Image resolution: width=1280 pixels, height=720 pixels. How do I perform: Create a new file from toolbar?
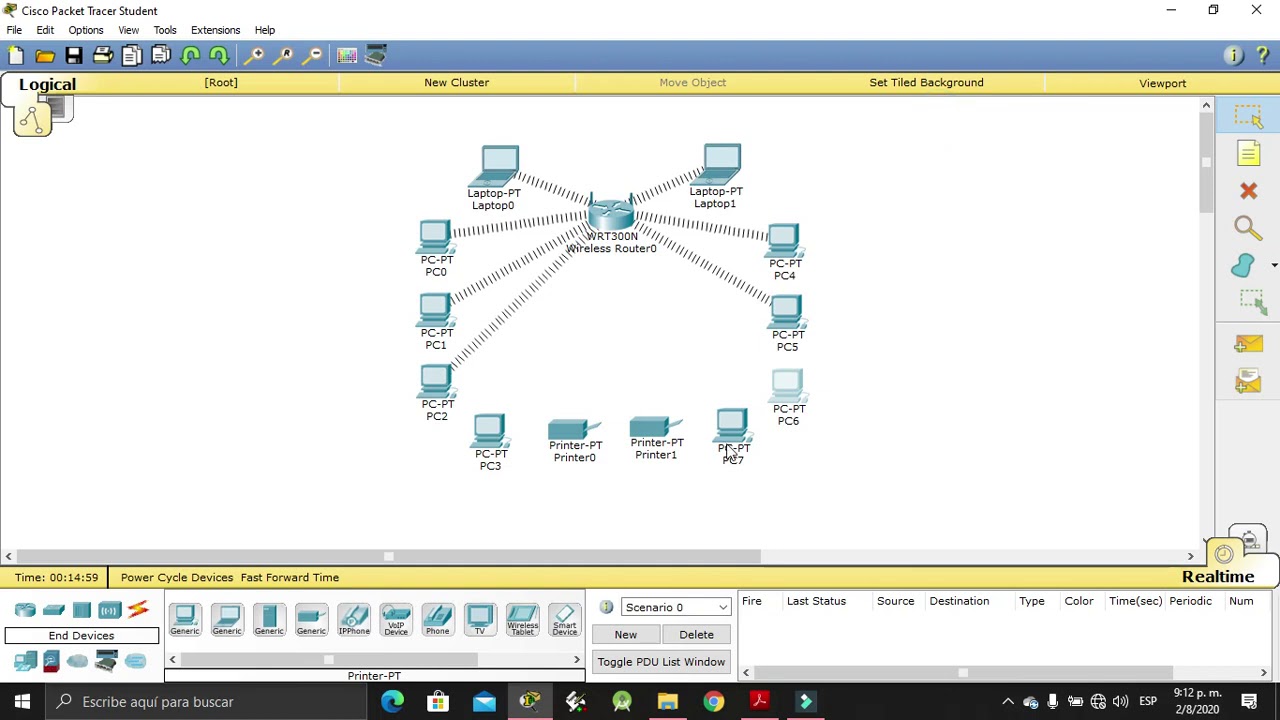click(x=16, y=56)
